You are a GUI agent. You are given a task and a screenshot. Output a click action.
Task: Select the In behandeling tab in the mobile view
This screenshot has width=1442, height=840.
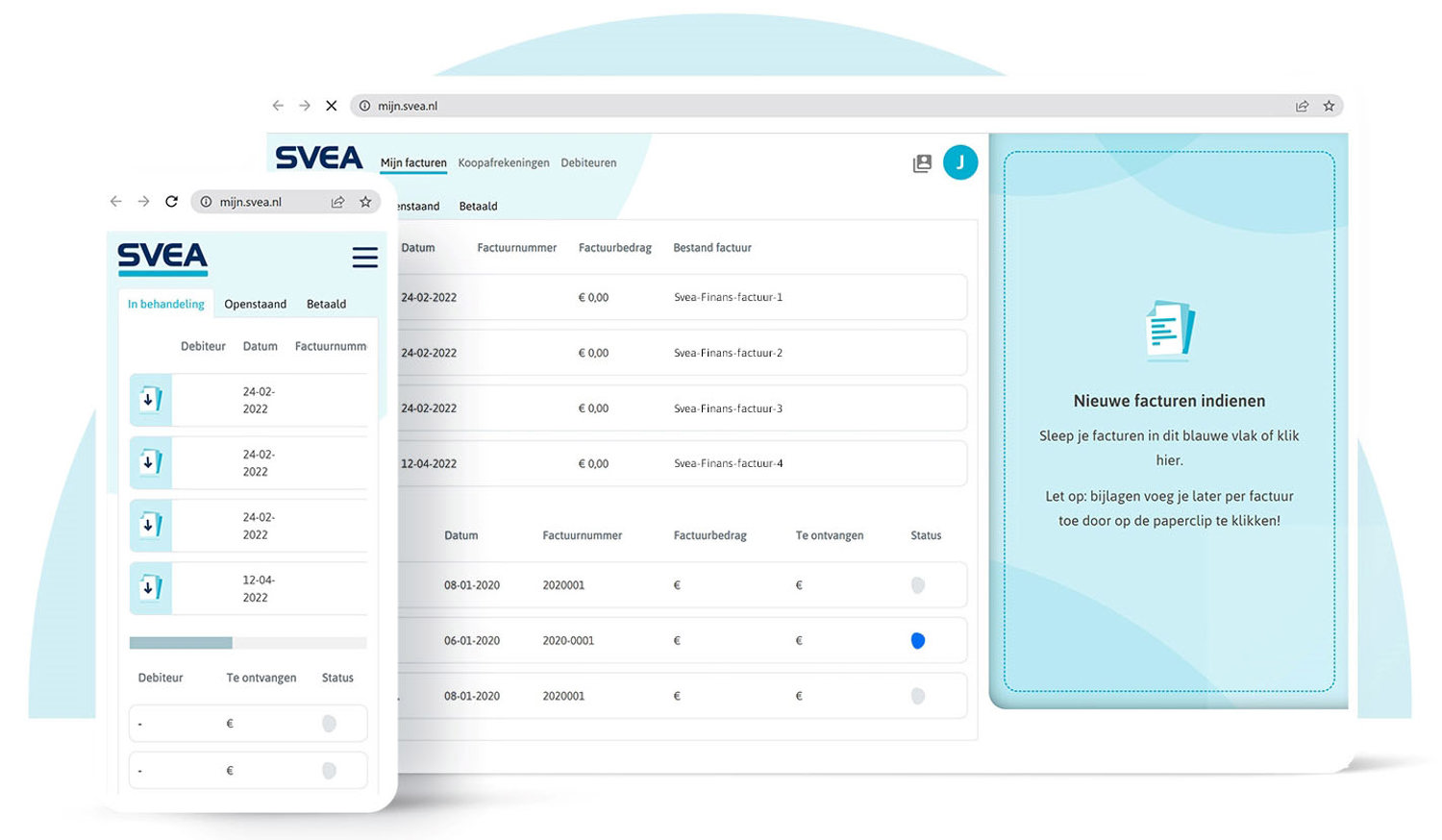[166, 304]
